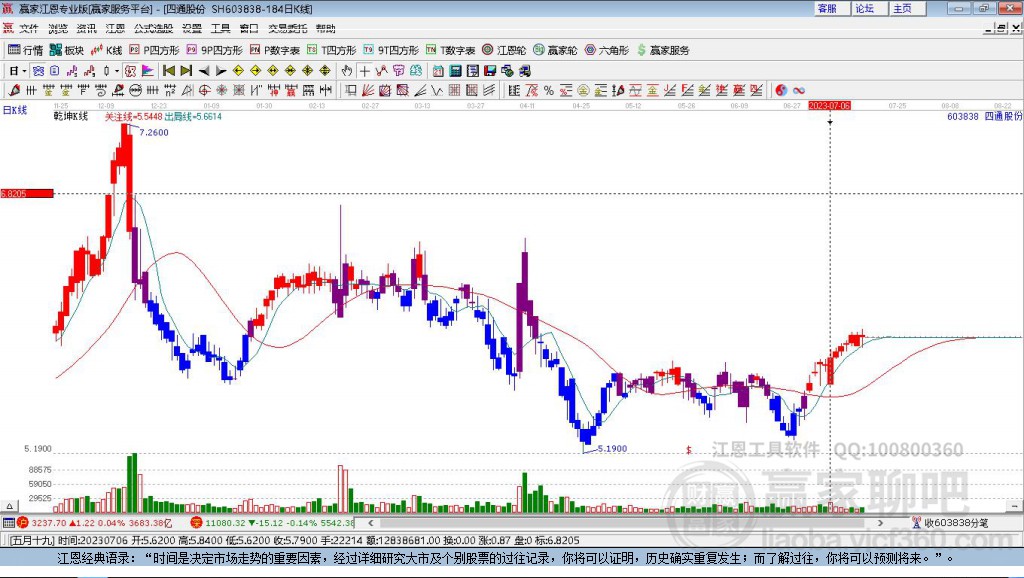Click the pink flag icon
Screen dimensions: 1024x578
148,71
